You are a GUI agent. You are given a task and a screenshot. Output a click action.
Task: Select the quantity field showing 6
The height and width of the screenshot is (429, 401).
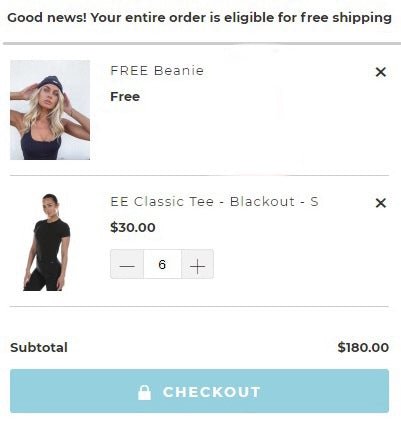[x=162, y=264]
